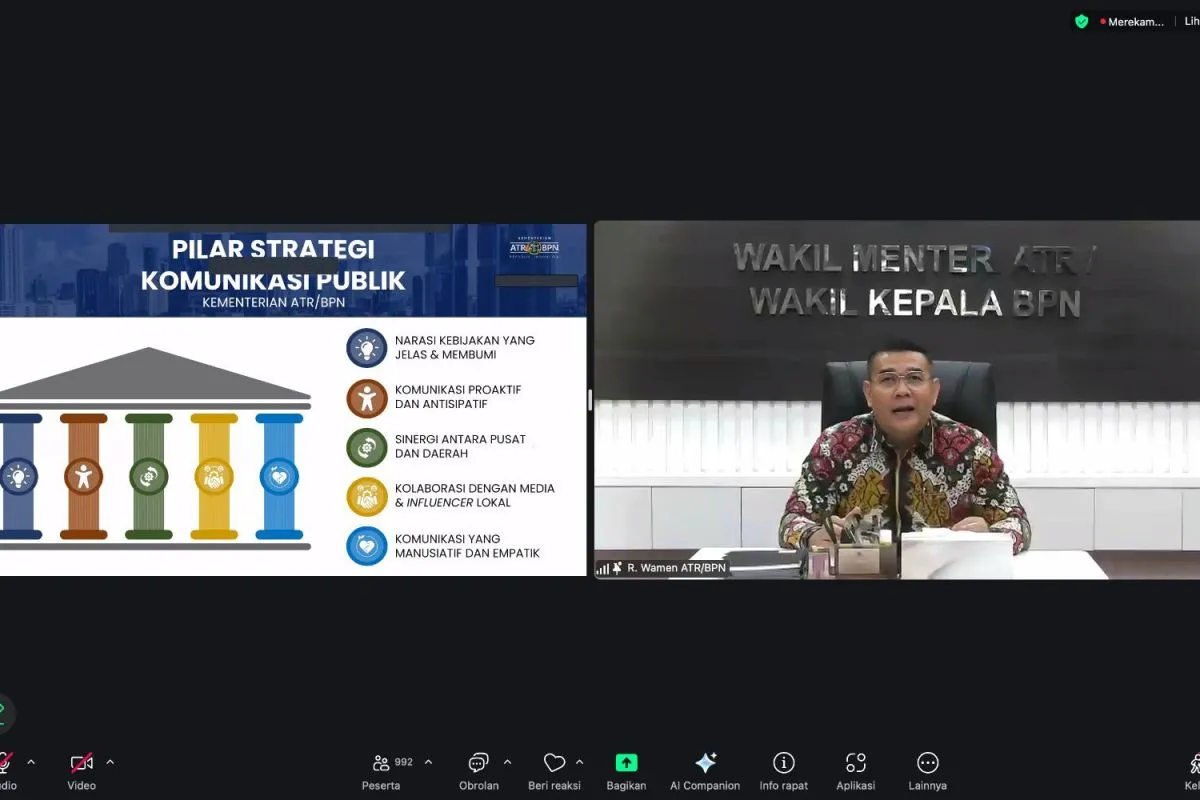This screenshot has height=800, width=1200.
Task: Click the Lainnya more options icon
Action: pos(928,763)
